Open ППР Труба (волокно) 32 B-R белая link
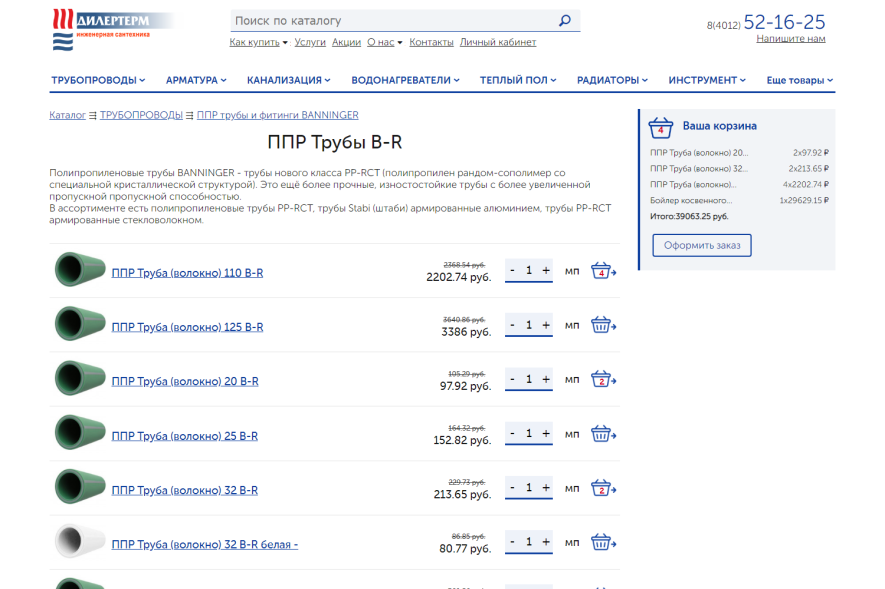This screenshot has width=885, height=589. coord(205,544)
